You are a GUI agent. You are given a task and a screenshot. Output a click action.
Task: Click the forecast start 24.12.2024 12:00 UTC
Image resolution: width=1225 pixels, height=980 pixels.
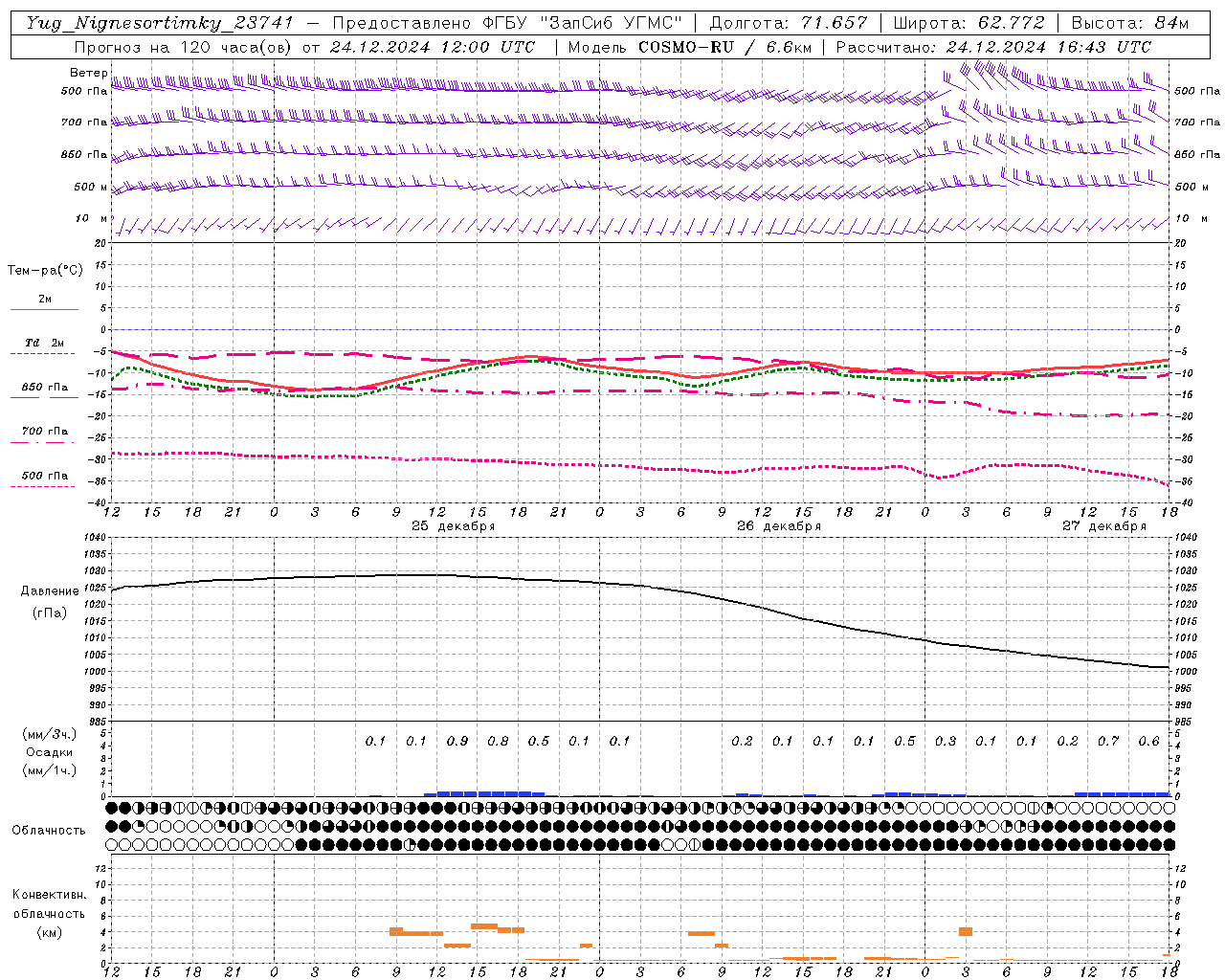click(x=433, y=47)
